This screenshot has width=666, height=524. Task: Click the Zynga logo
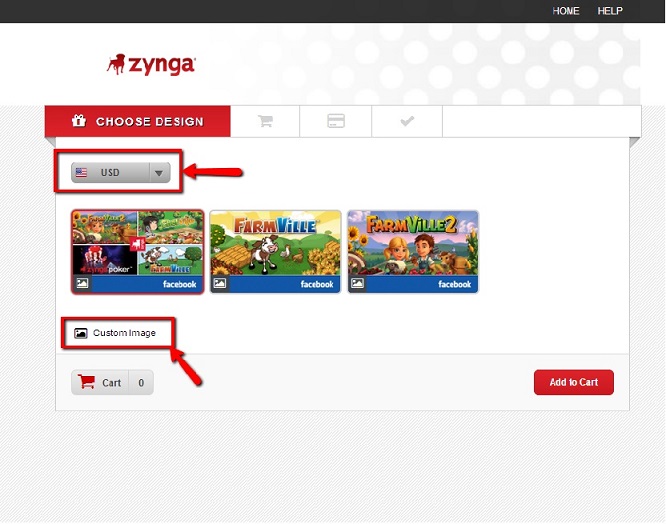(151, 65)
